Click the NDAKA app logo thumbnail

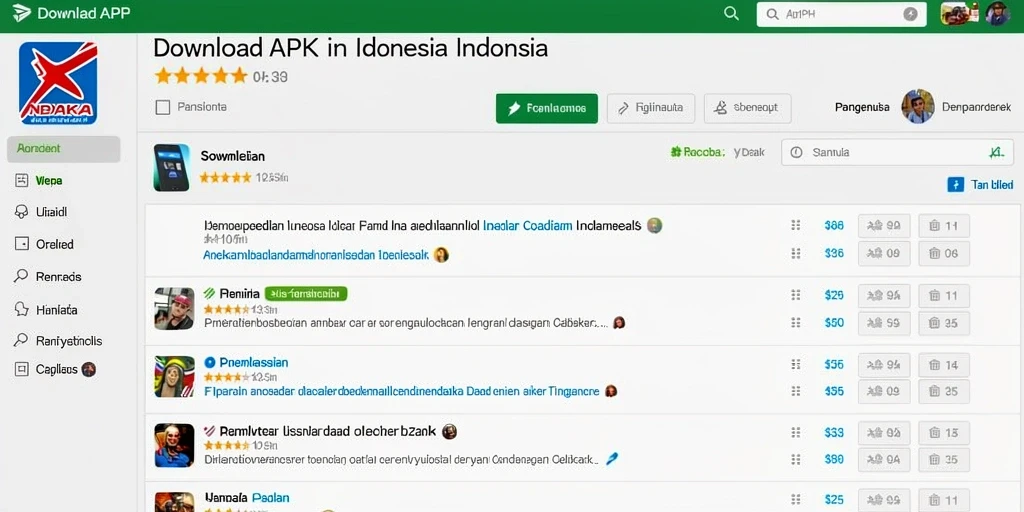coord(58,83)
